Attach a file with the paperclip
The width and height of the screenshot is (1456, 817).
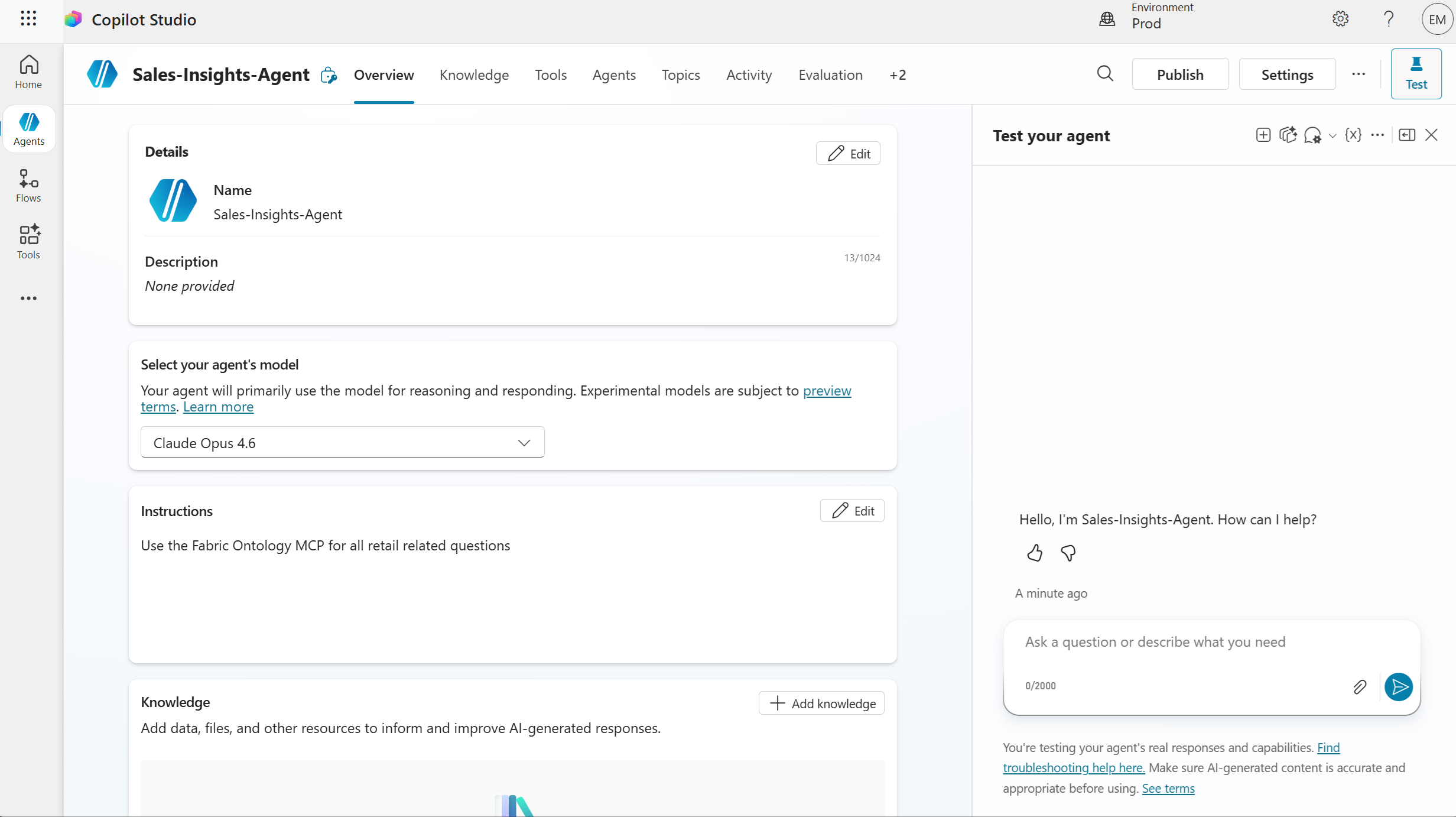click(1360, 686)
